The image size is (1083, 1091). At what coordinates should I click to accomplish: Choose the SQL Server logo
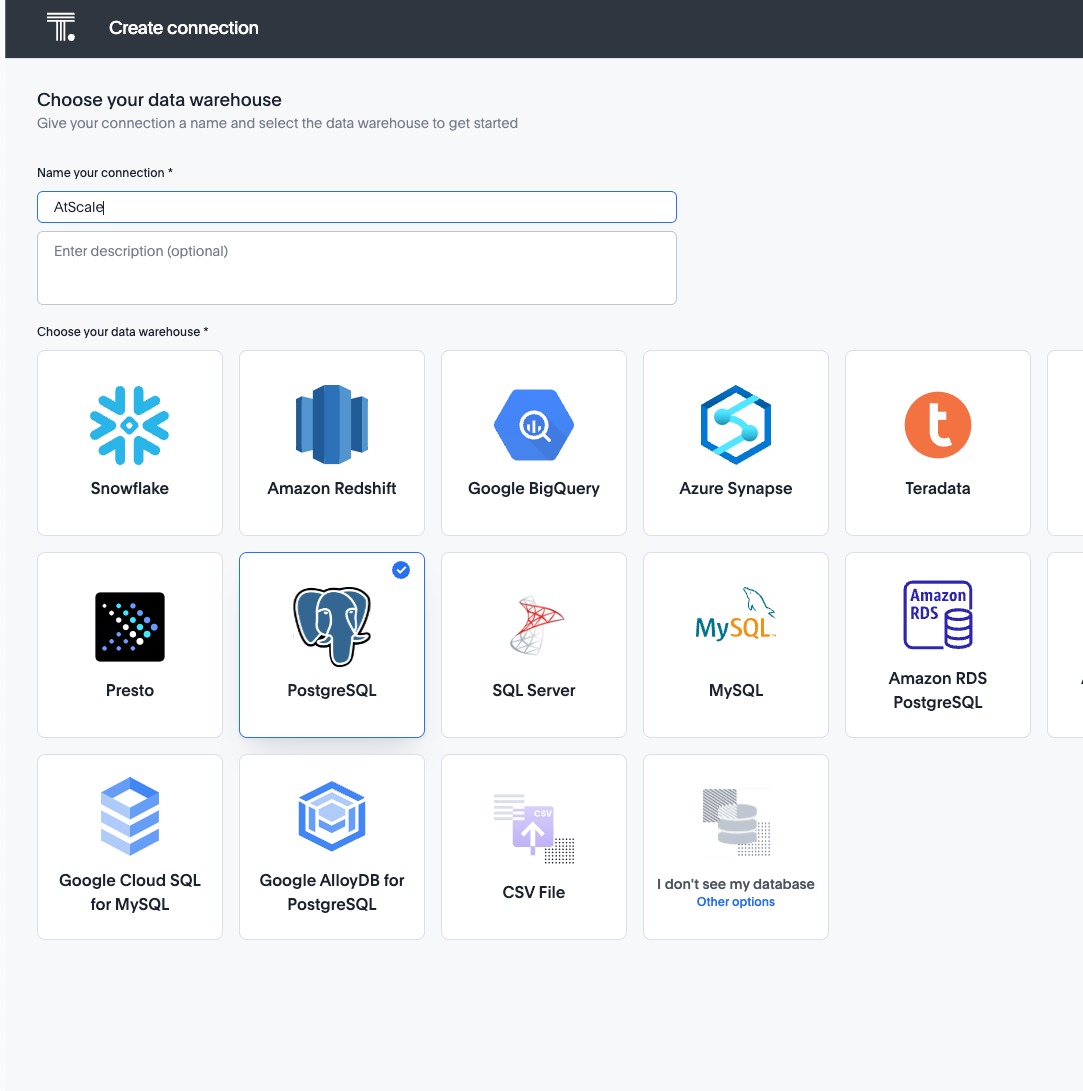[x=536, y=625]
